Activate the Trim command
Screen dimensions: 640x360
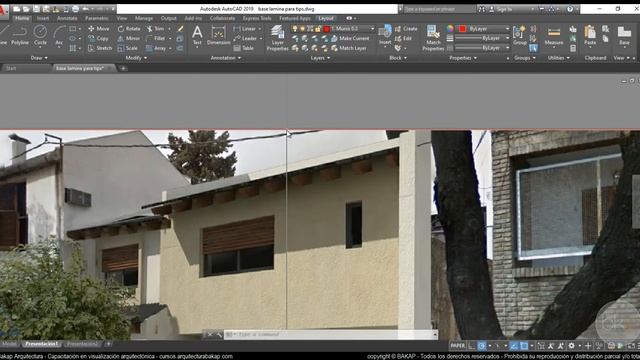pos(156,29)
